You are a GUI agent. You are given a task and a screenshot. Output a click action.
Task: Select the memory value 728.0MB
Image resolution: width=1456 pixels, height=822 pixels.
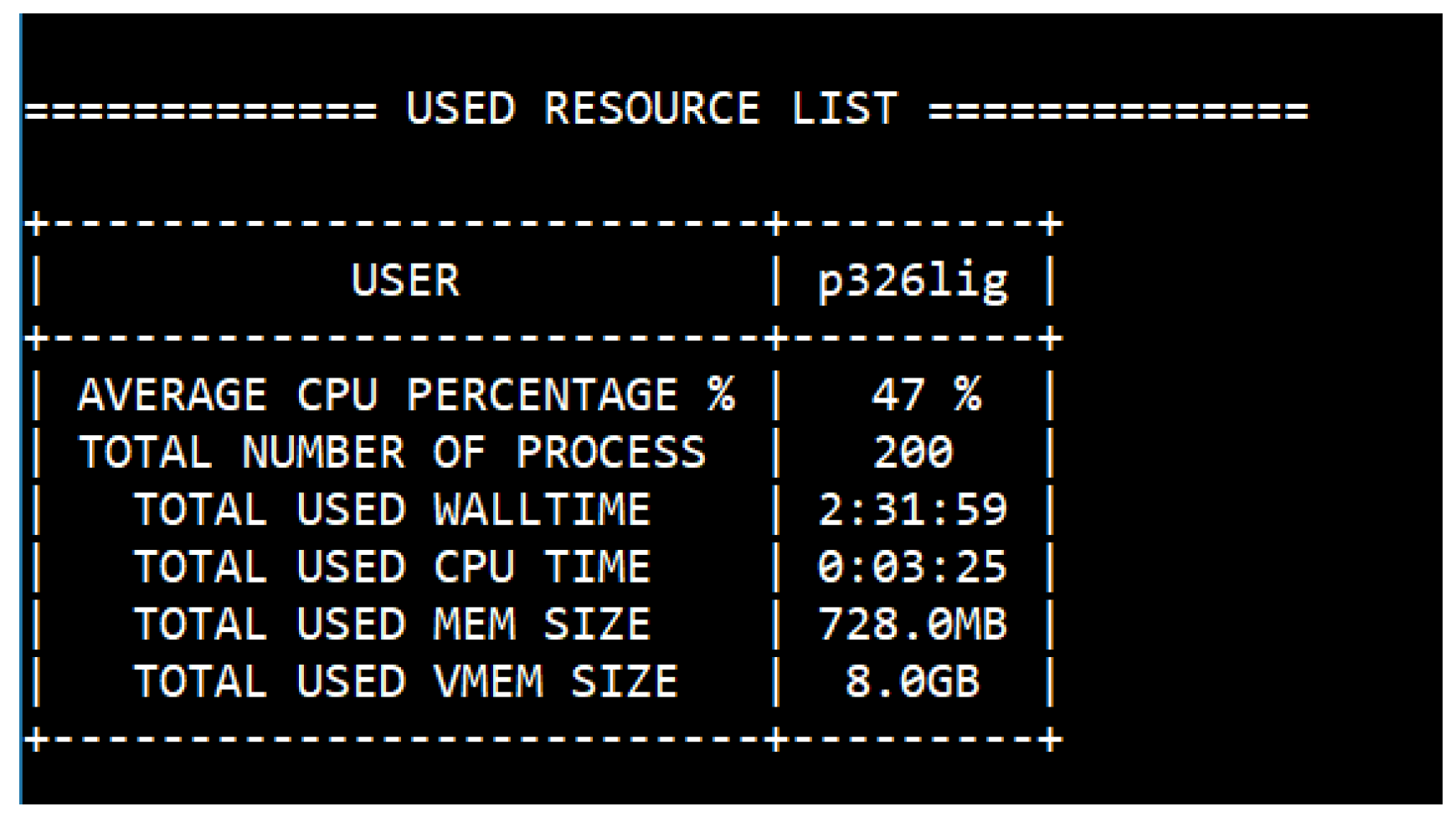point(913,624)
